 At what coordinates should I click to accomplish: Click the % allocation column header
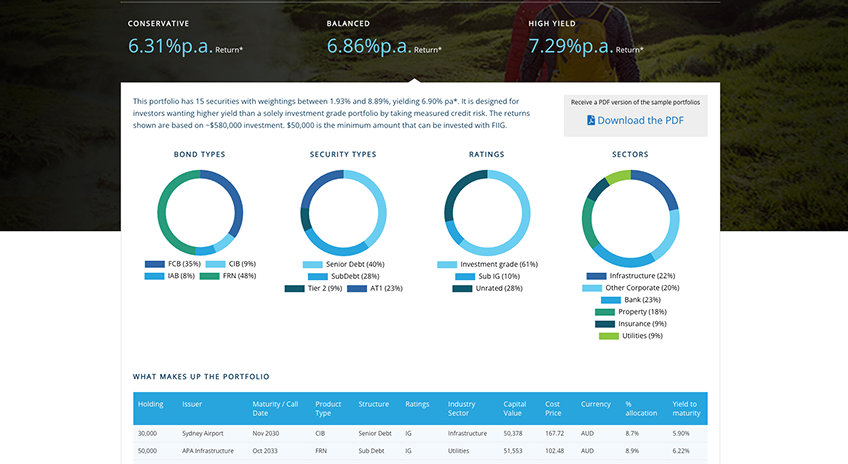pos(641,408)
